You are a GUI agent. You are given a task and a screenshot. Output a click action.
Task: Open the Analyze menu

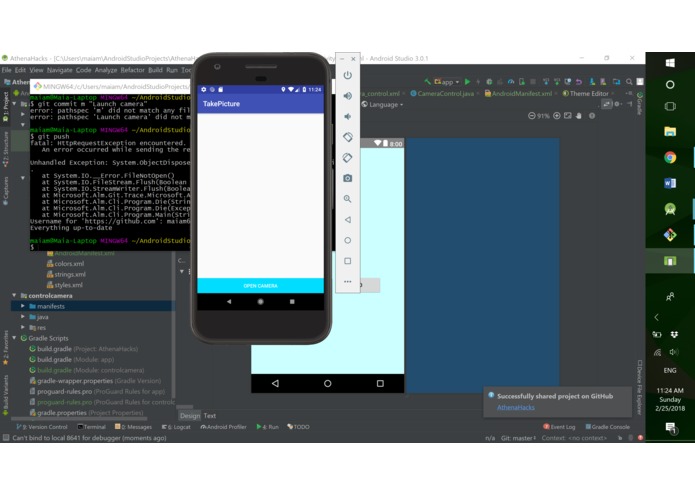(x=105, y=70)
